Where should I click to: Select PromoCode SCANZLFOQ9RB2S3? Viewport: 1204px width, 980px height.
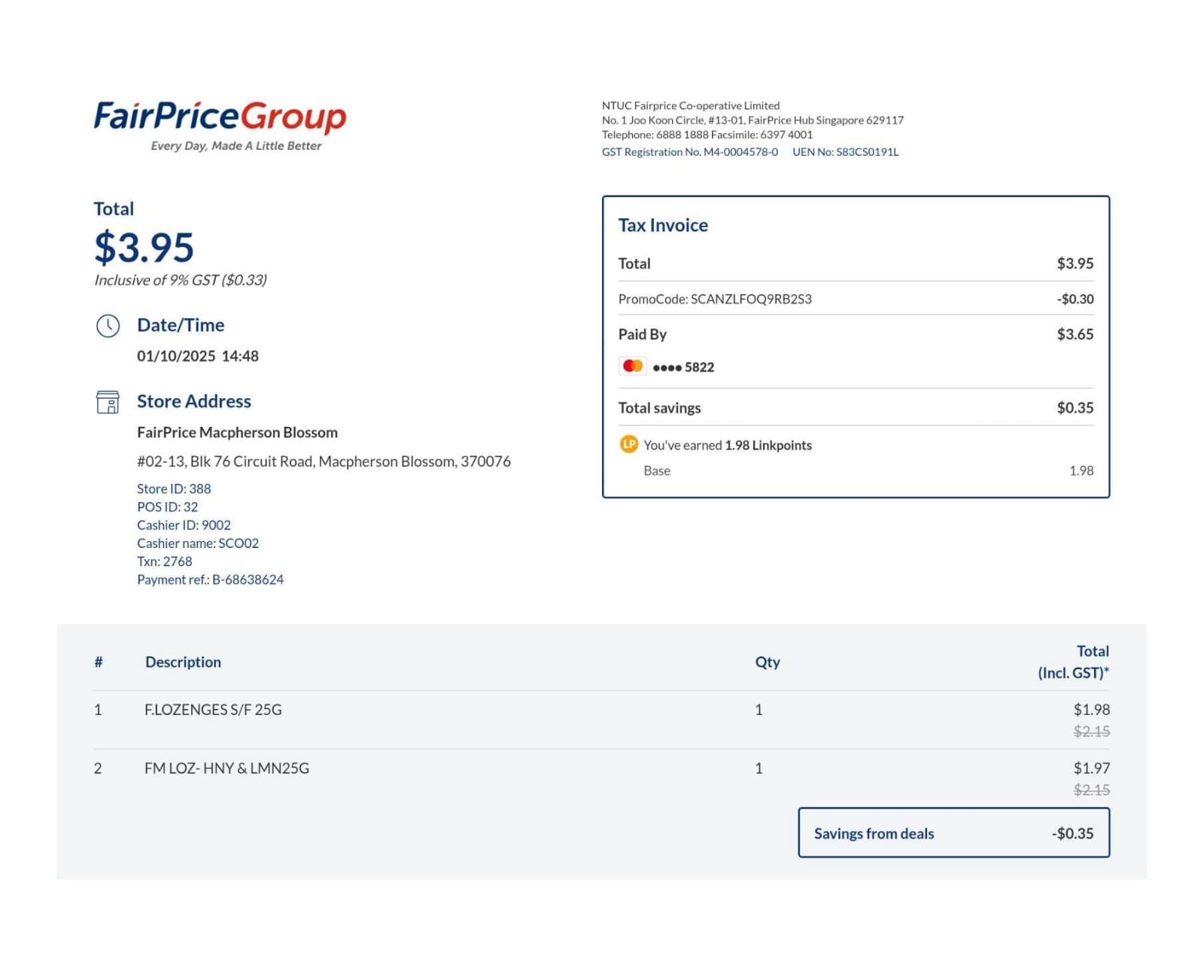[715, 299]
